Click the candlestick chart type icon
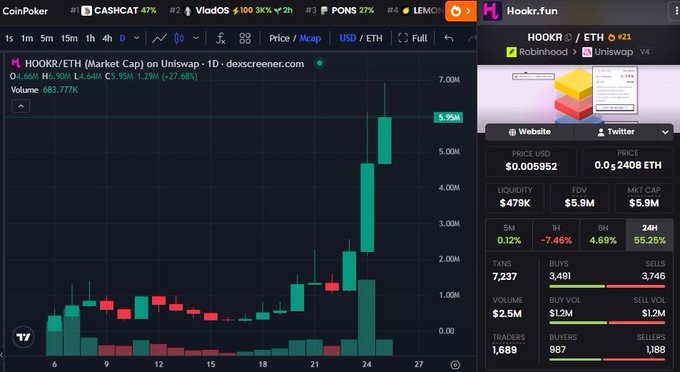The width and height of the screenshot is (680, 372). tap(179, 39)
